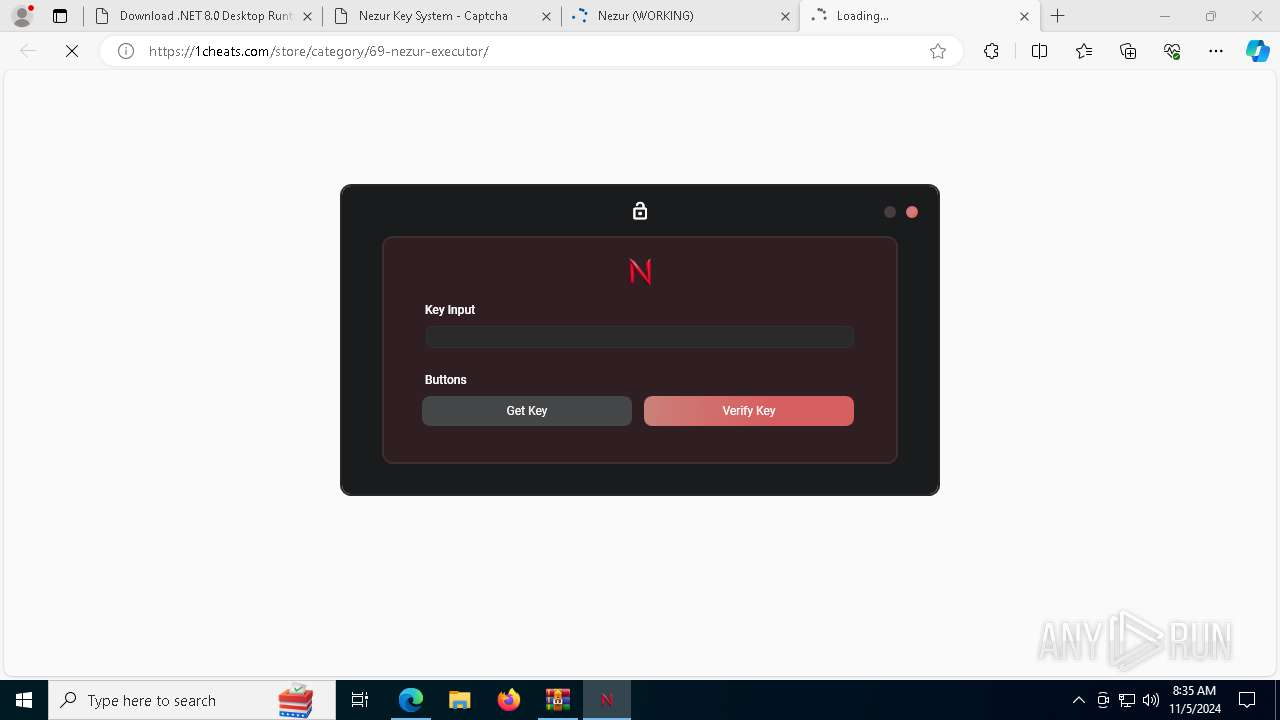Focus the Key Input text field
The image size is (1280, 720).
[640, 337]
